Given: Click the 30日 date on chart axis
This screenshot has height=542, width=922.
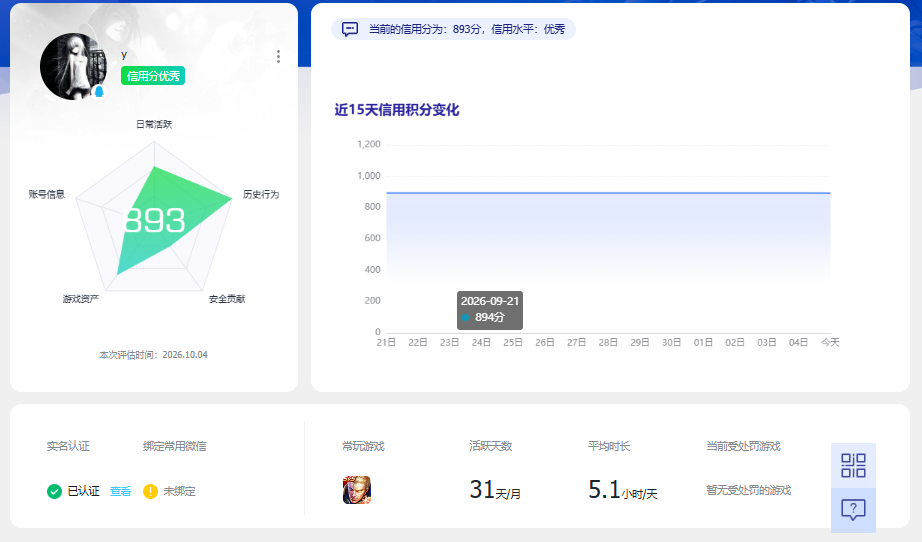Looking at the screenshot, I should click(672, 342).
